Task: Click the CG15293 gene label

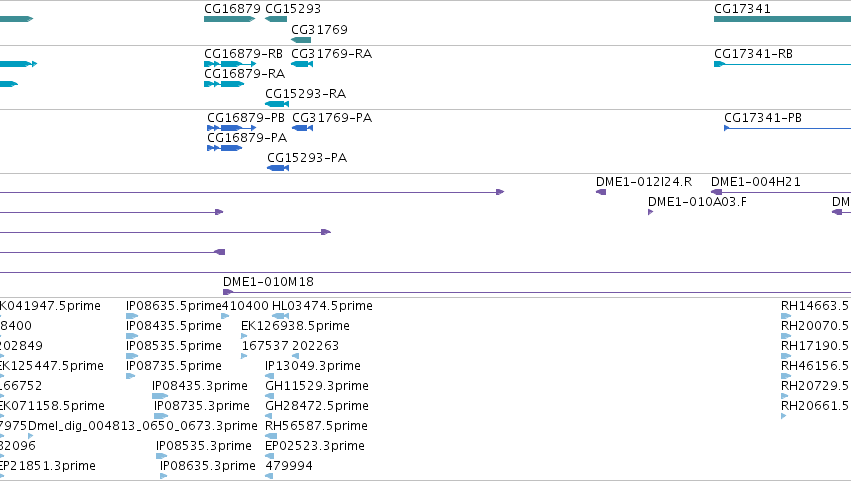Action: click(x=293, y=9)
